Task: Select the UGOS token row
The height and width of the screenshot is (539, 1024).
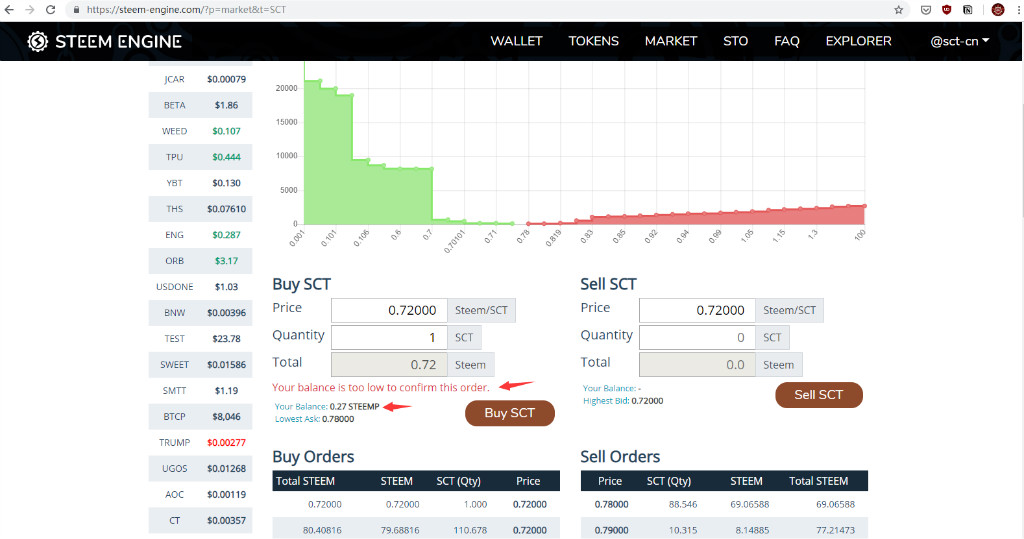Action: click(200, 468)
